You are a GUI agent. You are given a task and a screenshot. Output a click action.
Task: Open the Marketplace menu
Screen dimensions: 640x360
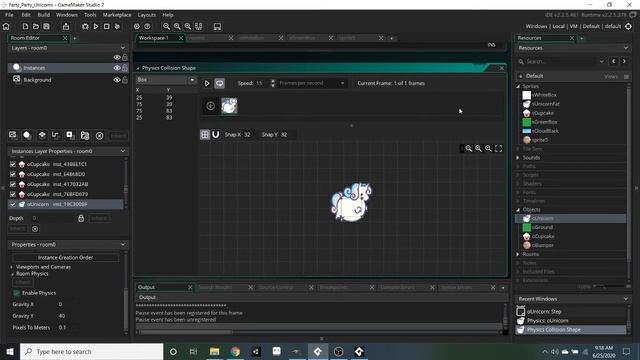pos(117,15)
